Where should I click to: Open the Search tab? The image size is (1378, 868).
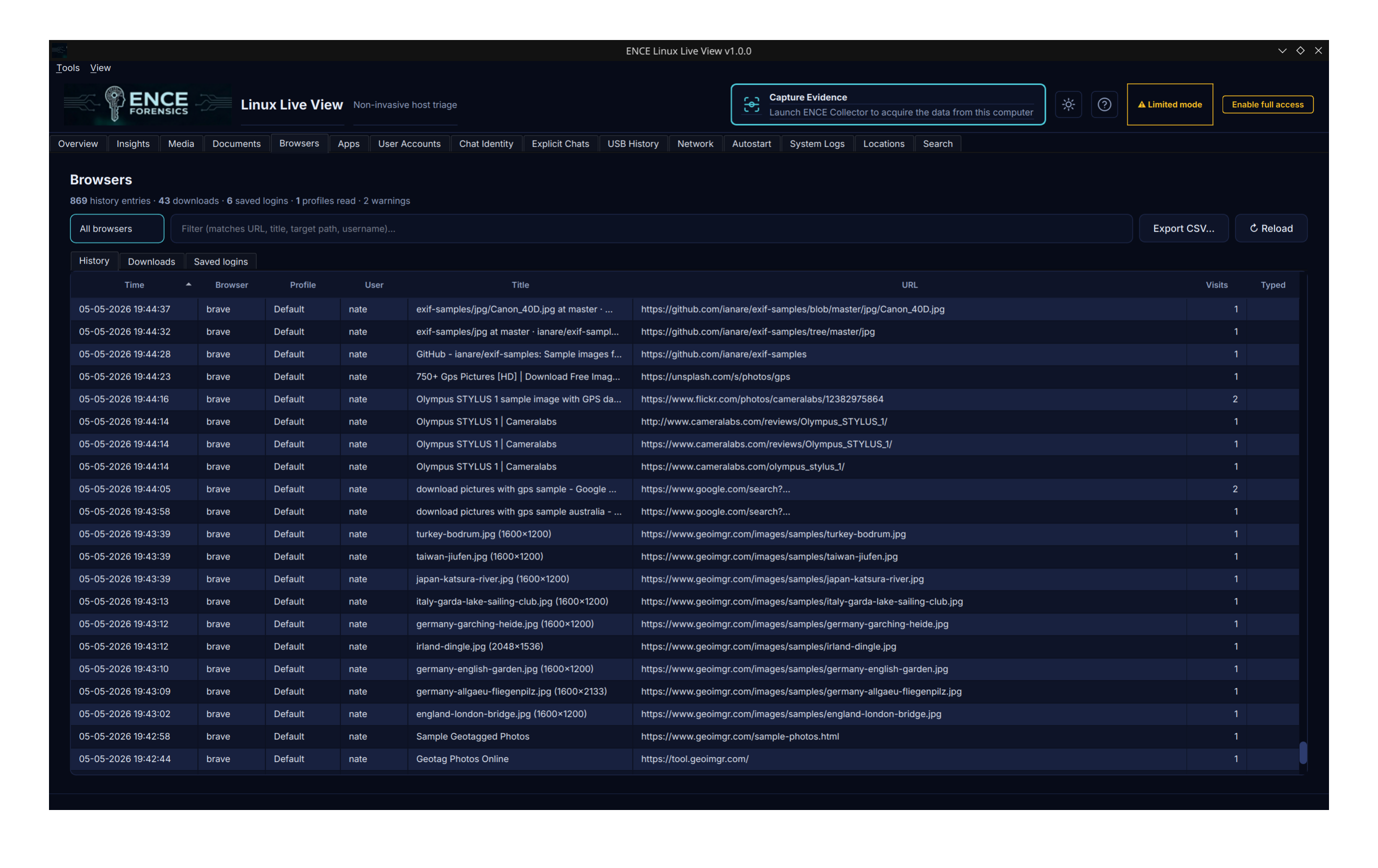click(937, 143)
